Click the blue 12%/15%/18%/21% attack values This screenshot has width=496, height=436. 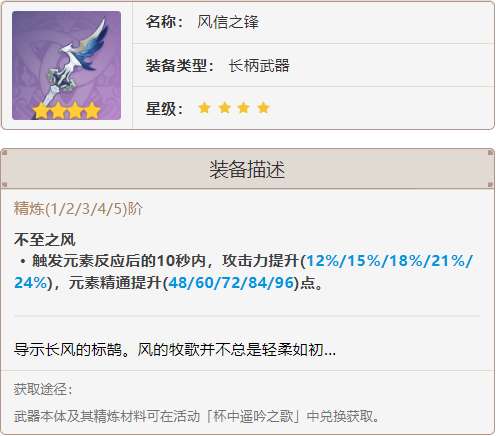(389, 261)
